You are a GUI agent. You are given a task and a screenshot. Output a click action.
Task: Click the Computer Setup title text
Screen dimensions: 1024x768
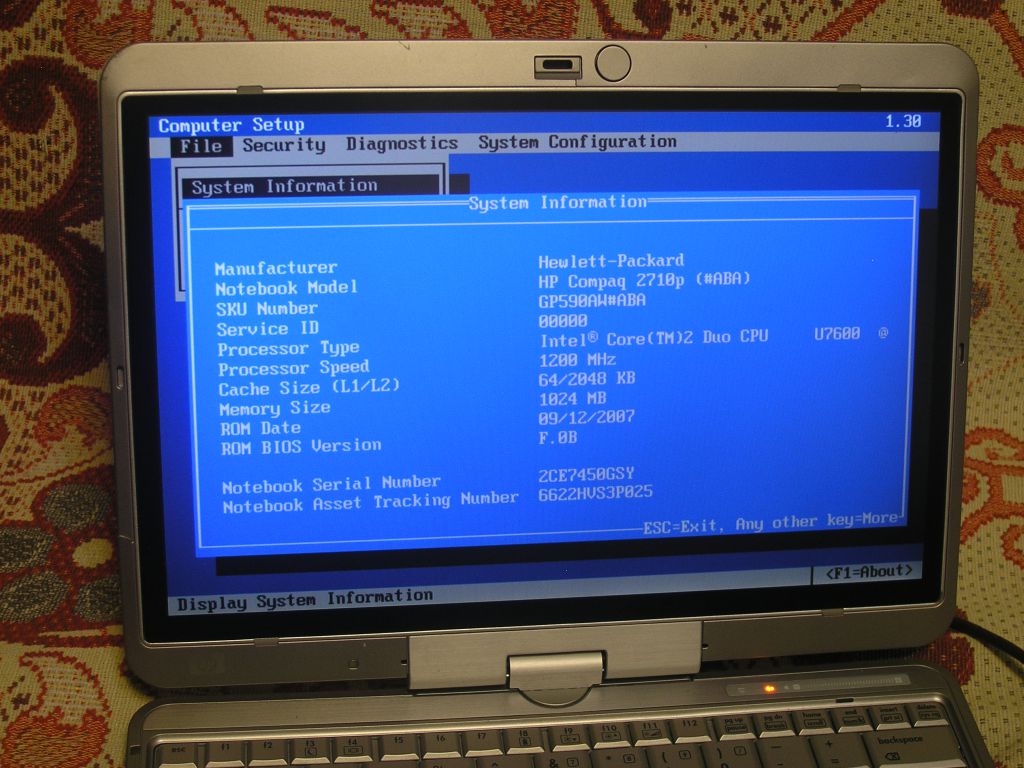(231, 125)
